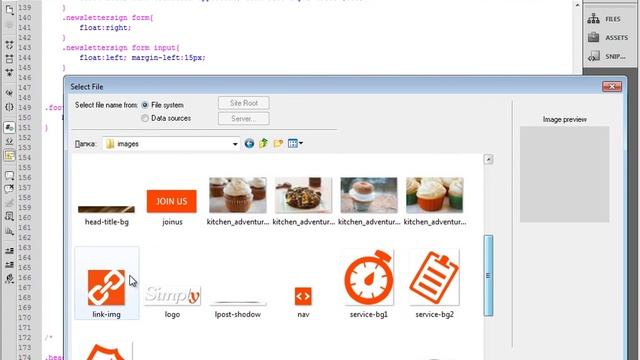Click the Outdent Code icon
Viewport: 640px width, 360px height.
(x=9, y=265)
